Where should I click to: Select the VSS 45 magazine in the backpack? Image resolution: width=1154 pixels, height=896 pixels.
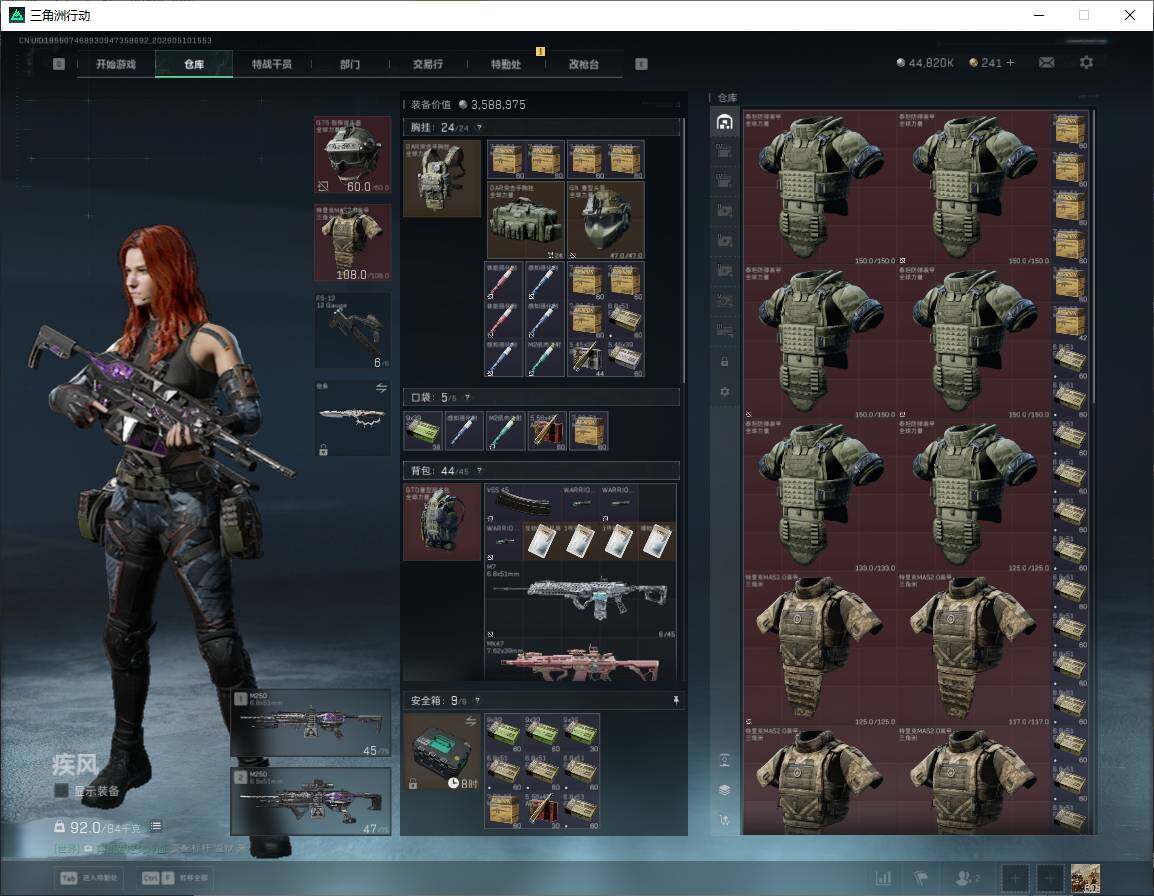pos(523,503)
